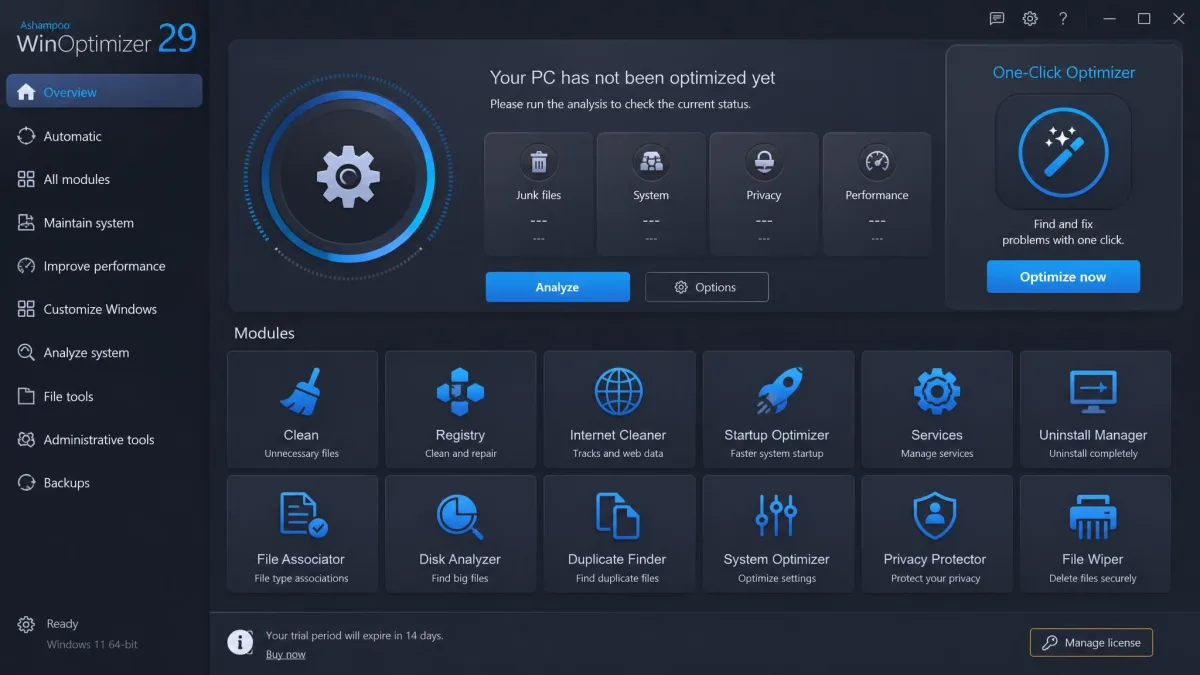Open the Services gear icon
The height and width of the screenshot is (675, 1200).
tap(937, 392)
